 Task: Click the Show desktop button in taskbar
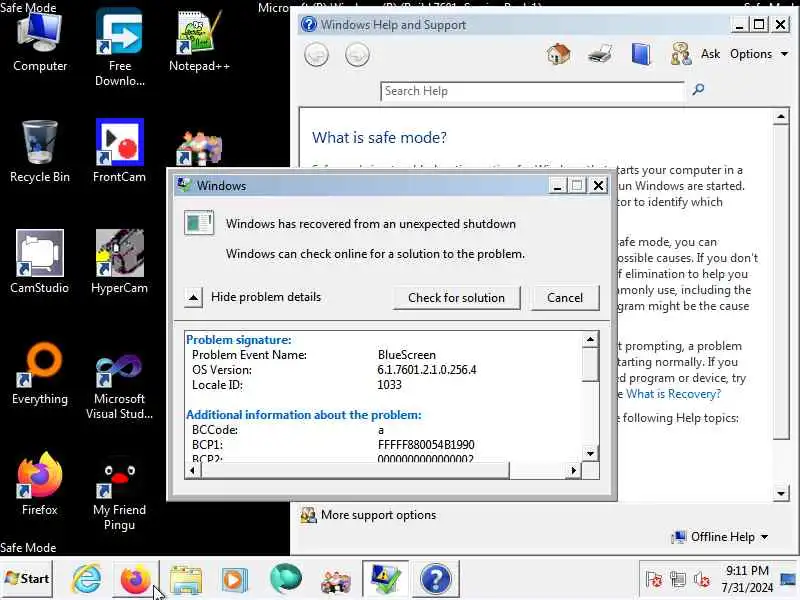point(789,579)
